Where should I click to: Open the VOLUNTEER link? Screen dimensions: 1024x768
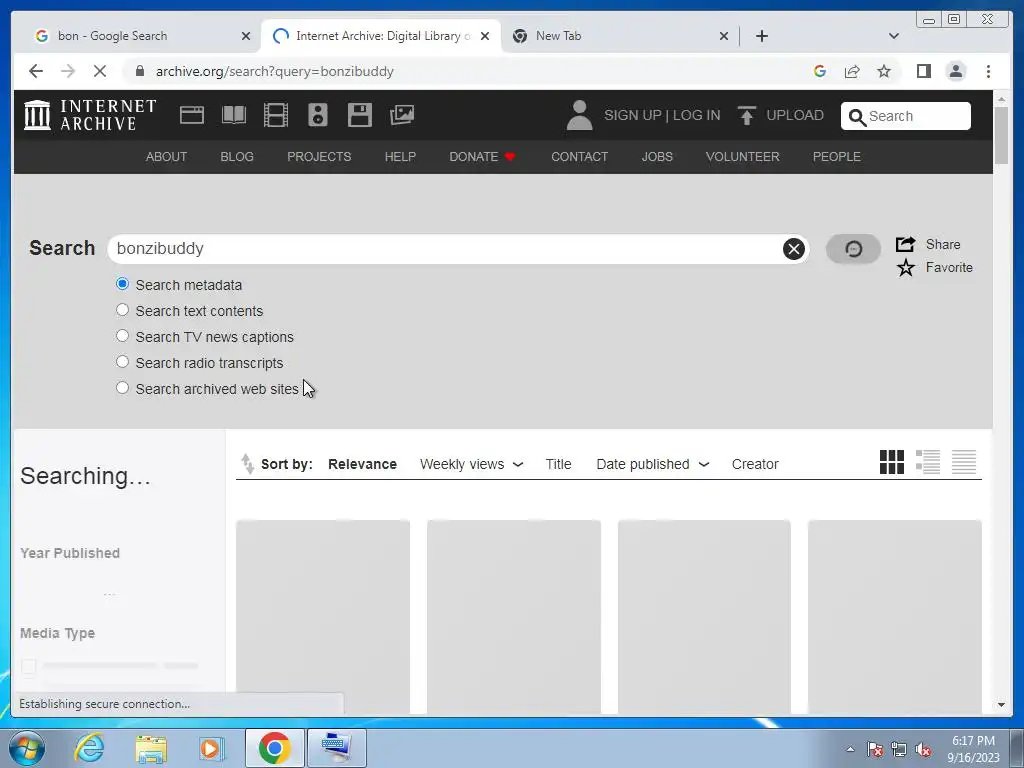(x=743, y=157)
